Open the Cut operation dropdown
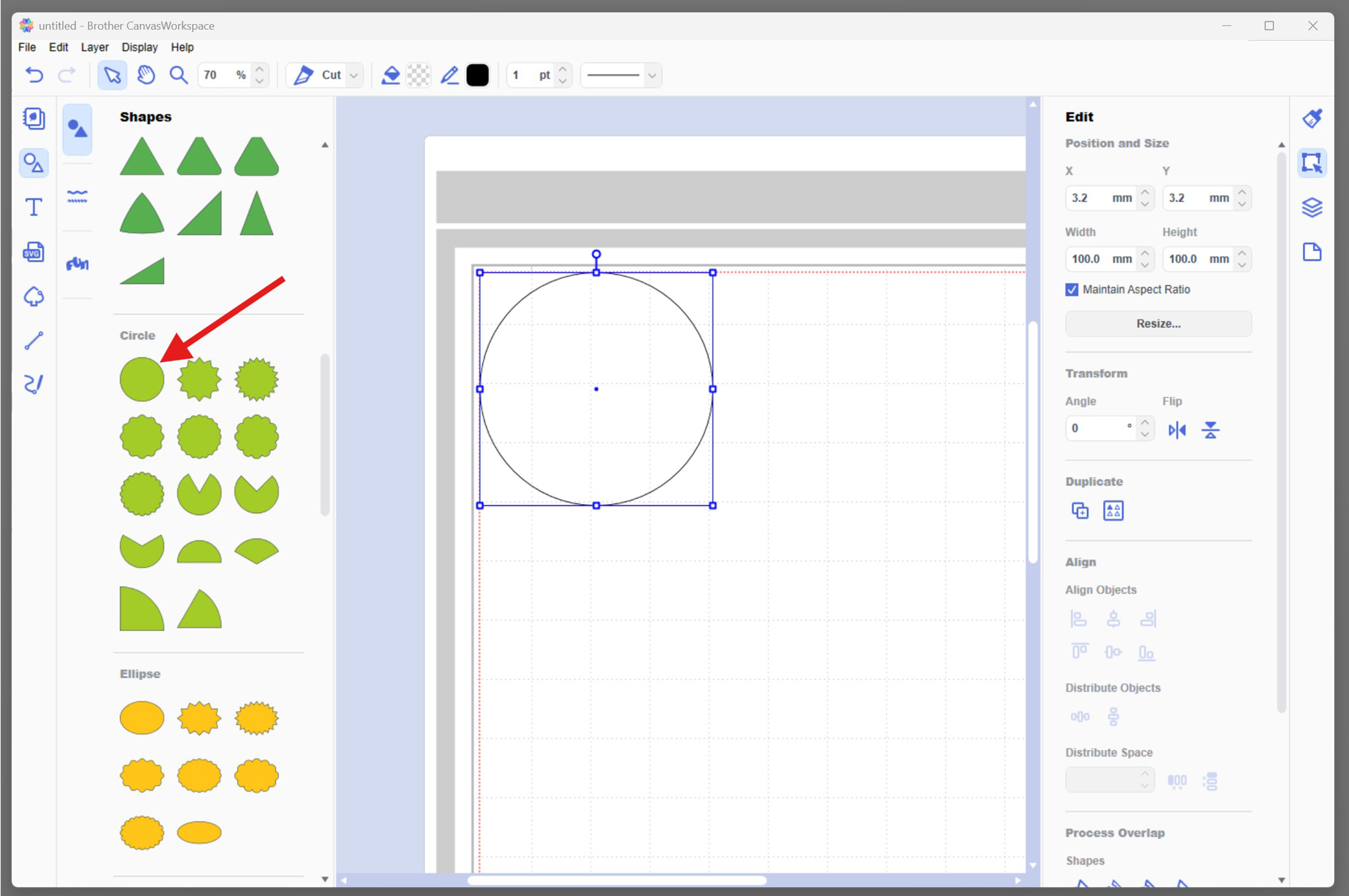Screen dimensions: 1349x896 tap(354, 75)
